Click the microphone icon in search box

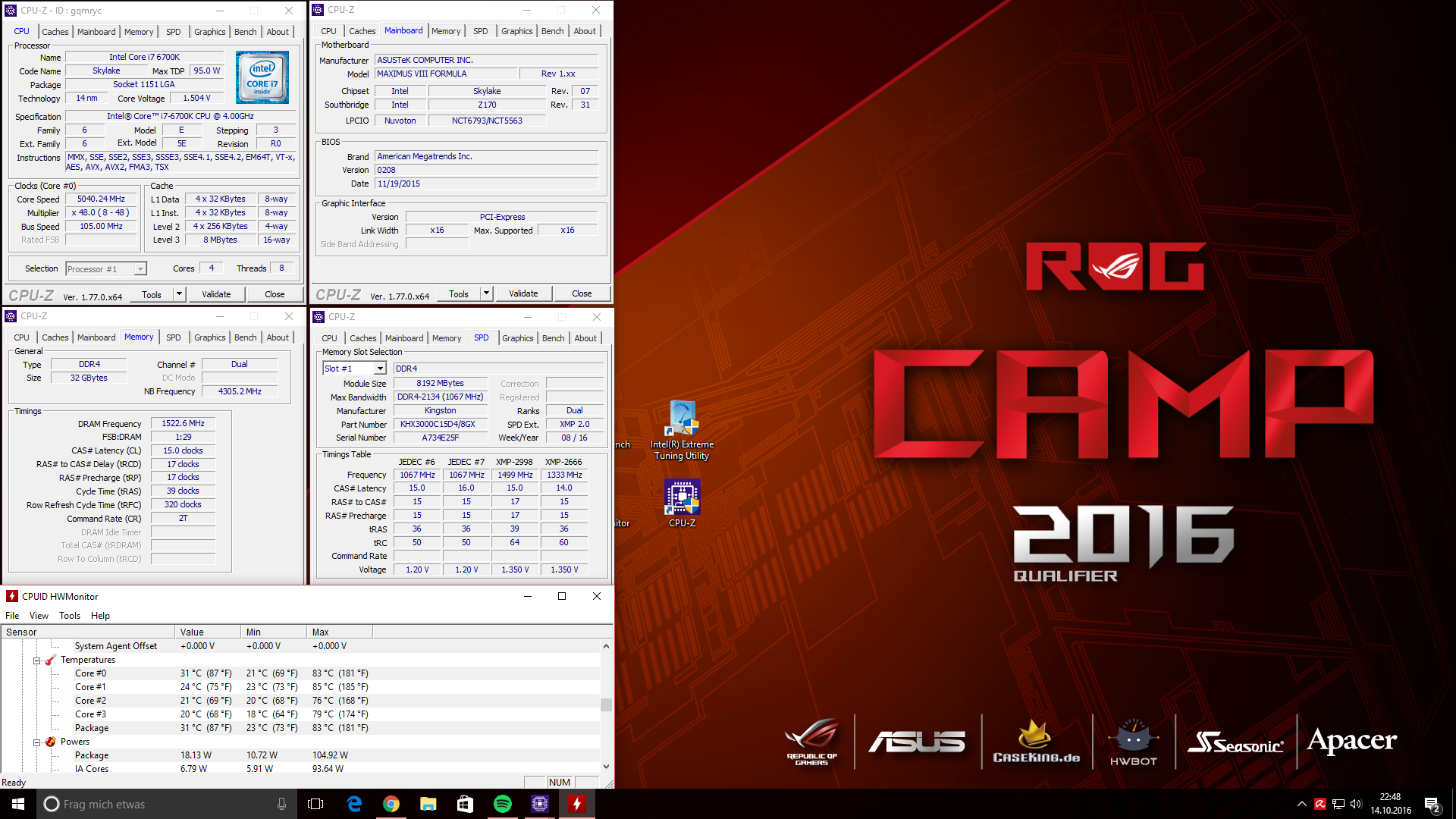pos(281,804)
